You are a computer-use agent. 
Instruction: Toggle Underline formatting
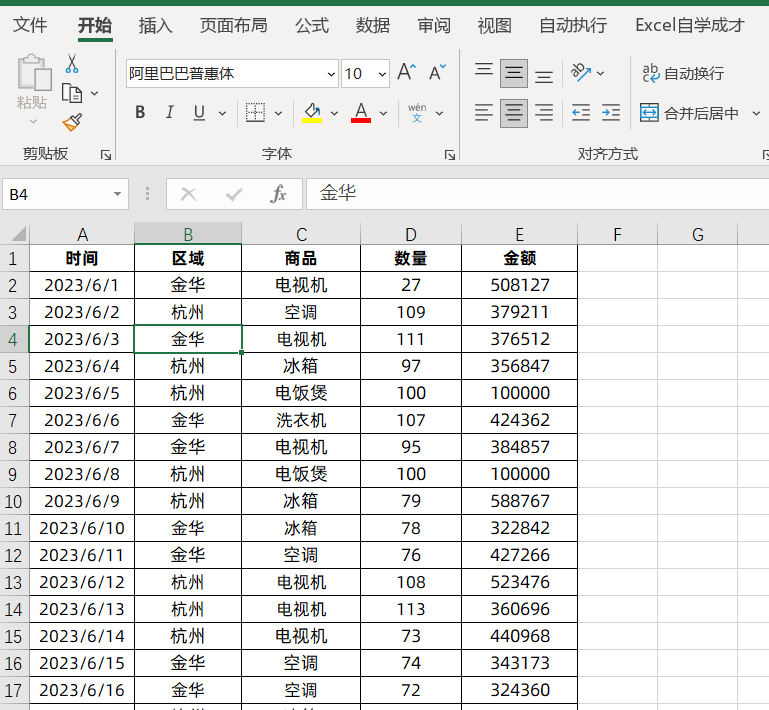click(199, 113)
